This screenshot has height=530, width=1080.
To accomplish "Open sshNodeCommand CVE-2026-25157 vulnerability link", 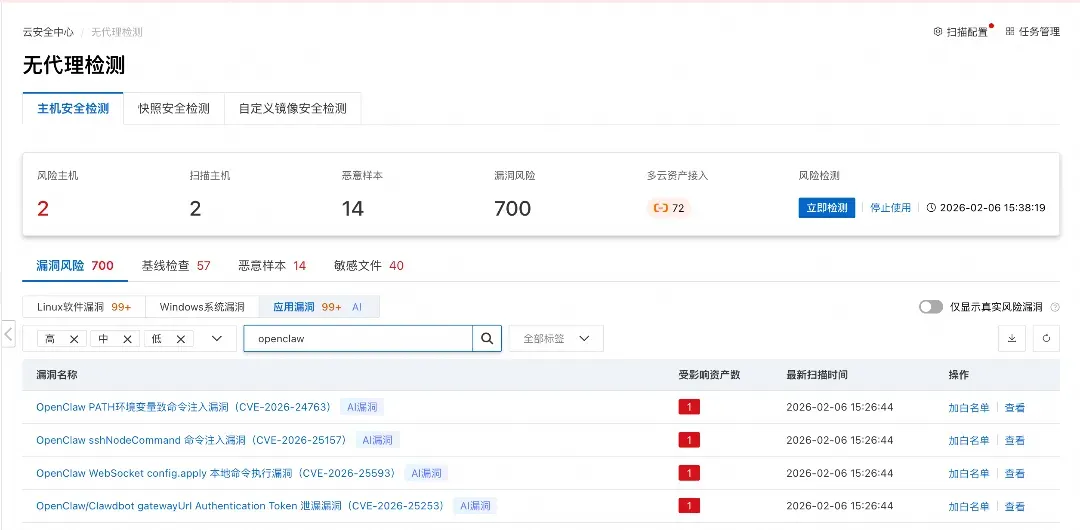I will pyautogui.click(x=191, y=440).
